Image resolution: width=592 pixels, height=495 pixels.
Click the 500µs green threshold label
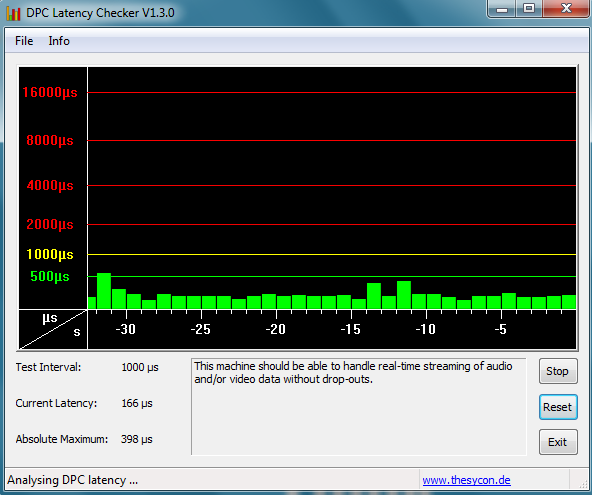(x=49, y=276)
